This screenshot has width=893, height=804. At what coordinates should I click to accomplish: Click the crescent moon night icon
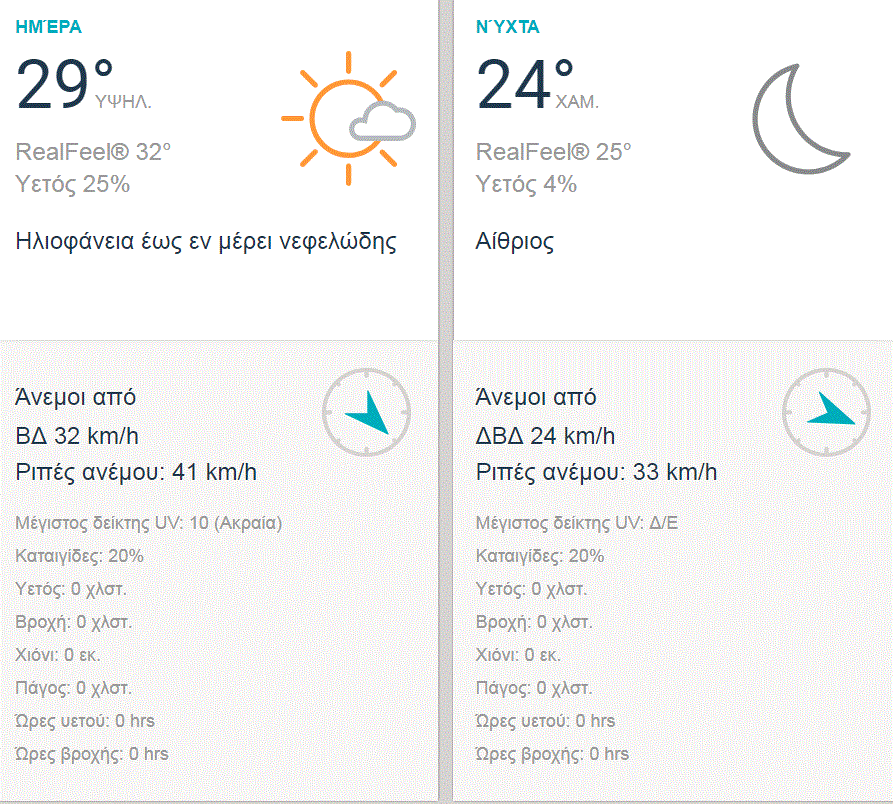pyautogui.click(x=800, y=118)
